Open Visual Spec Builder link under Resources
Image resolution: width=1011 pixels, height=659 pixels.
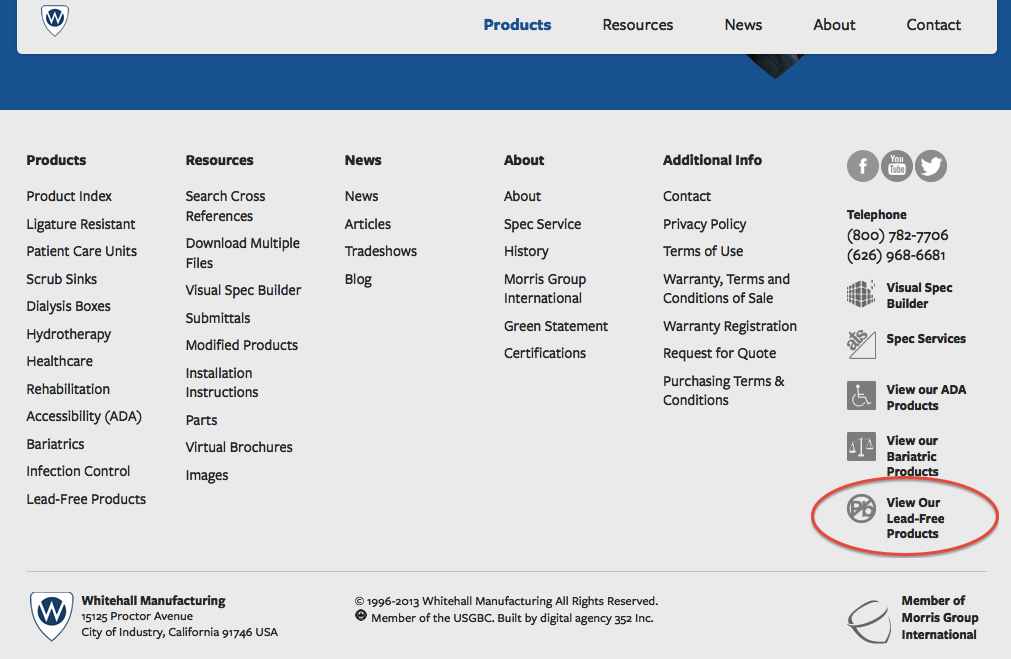243,290
